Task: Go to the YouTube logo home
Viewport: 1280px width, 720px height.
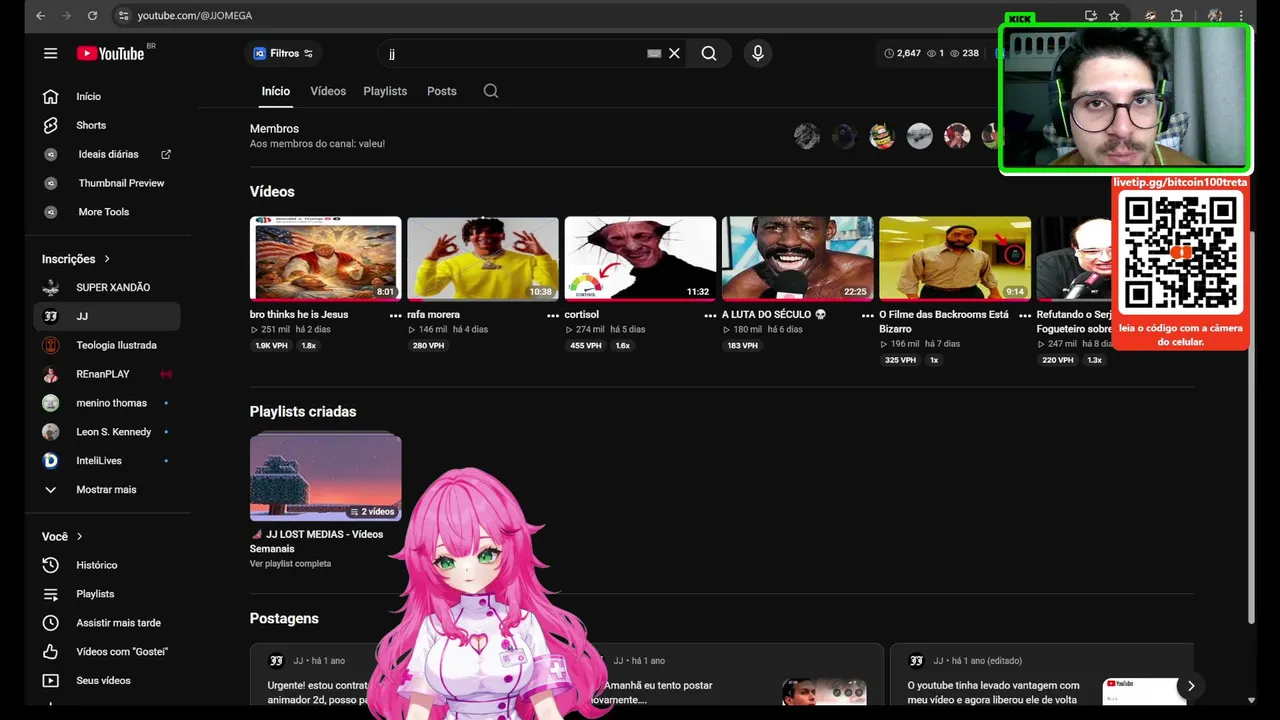Action: coord(111,53)
